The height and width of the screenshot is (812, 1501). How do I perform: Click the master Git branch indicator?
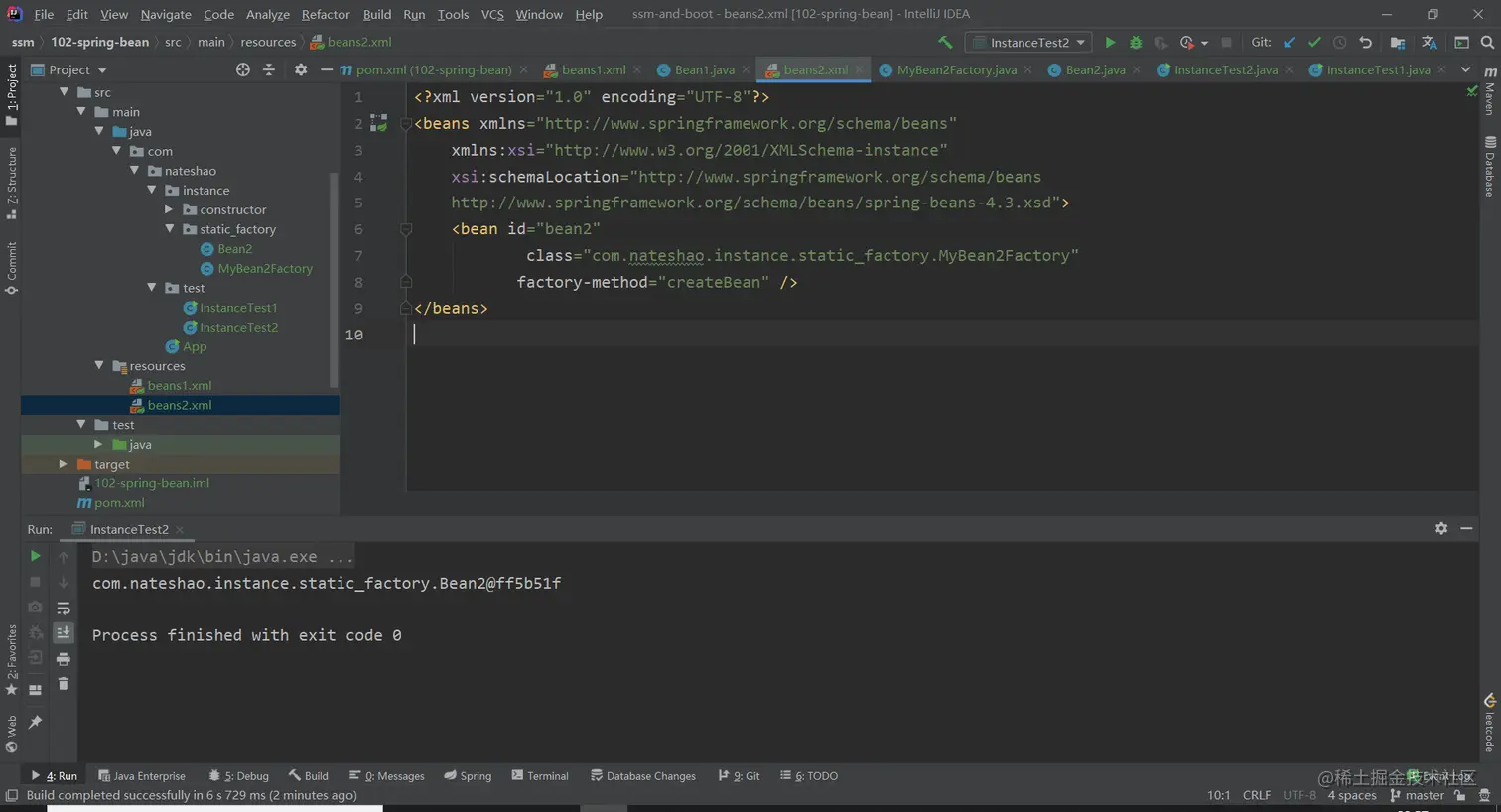click(x=1417, y=795)
